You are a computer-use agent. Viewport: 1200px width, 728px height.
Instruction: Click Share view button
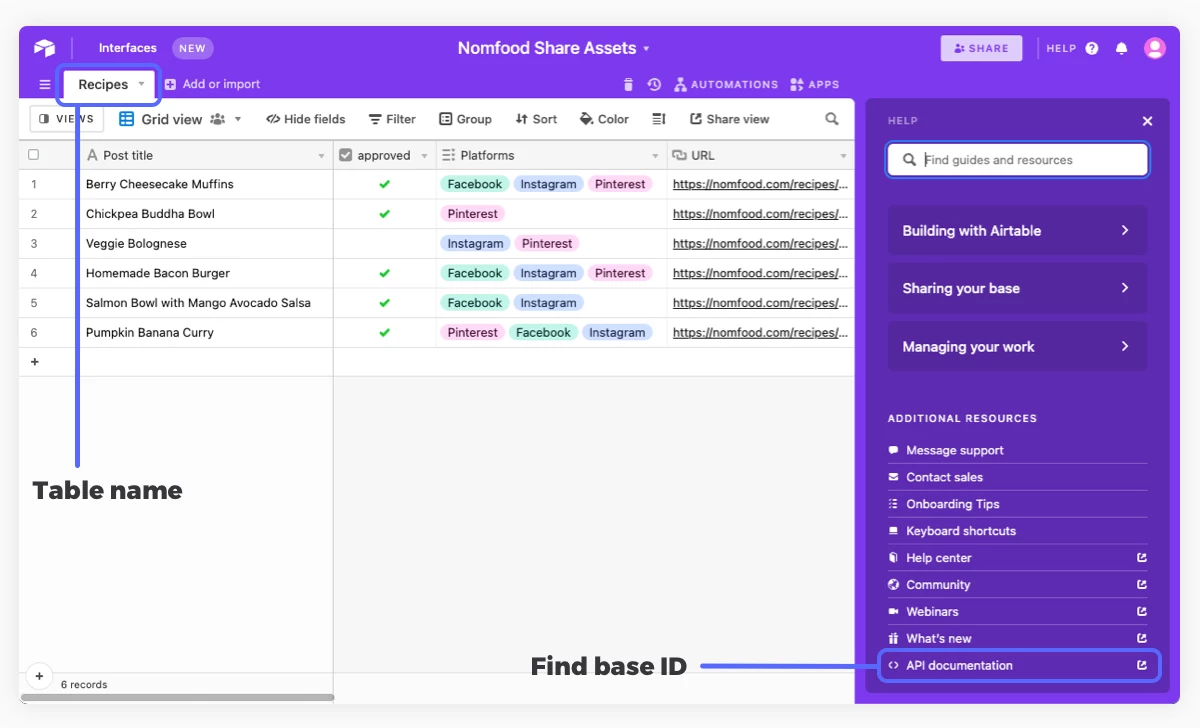(730, 119)
